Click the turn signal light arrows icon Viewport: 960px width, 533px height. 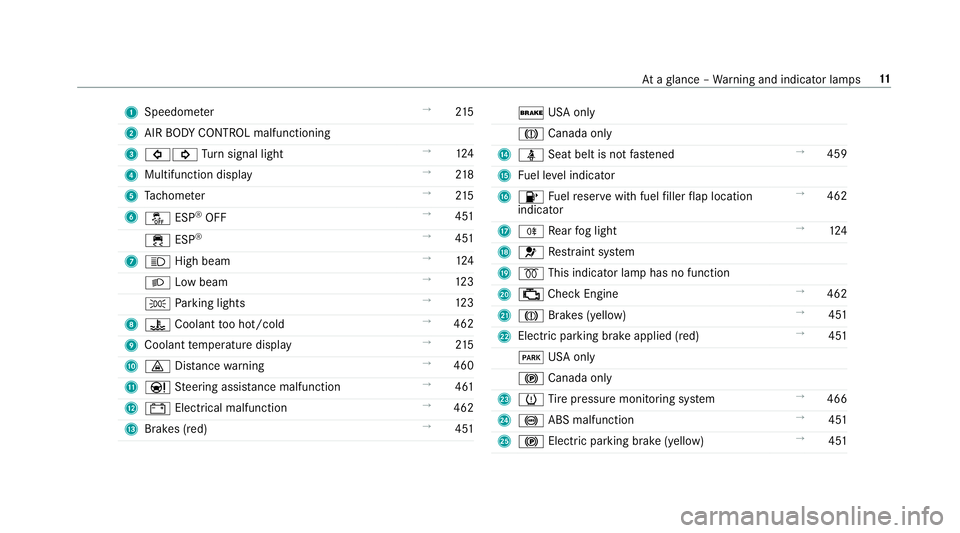[162, 154]
